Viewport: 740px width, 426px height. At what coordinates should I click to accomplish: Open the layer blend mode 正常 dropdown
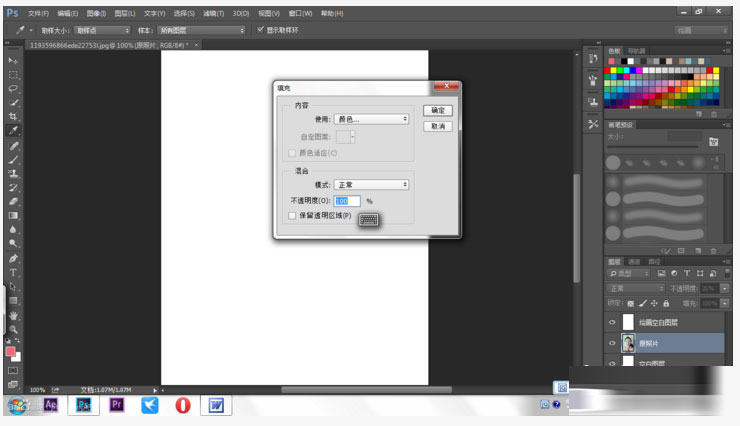[x=635, y=288]
